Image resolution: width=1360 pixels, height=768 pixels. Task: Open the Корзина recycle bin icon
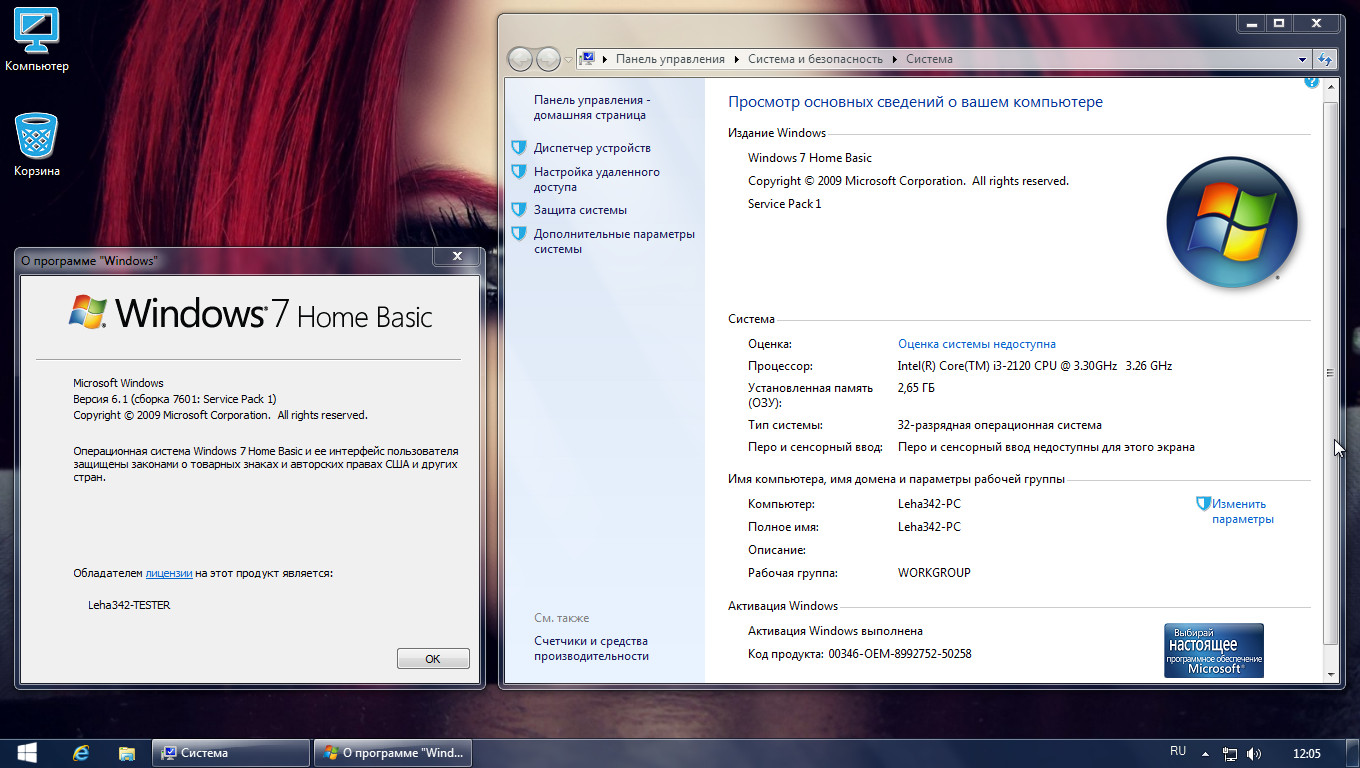tap(37, 145)
